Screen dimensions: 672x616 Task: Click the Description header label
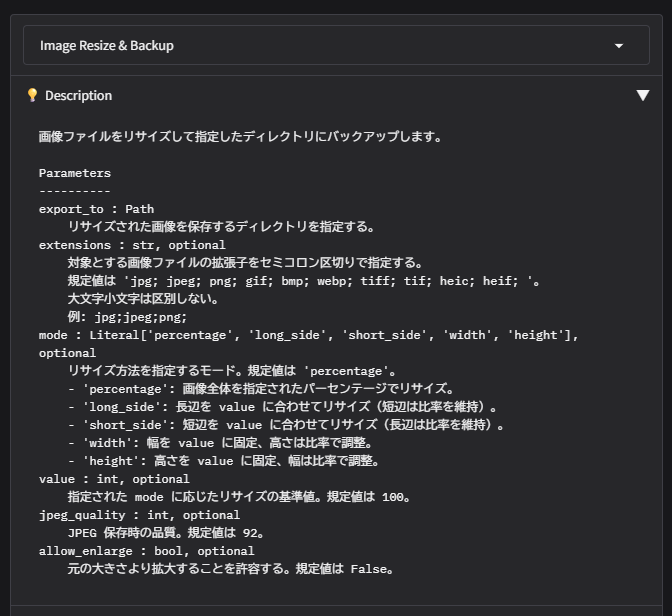point(78,96)
